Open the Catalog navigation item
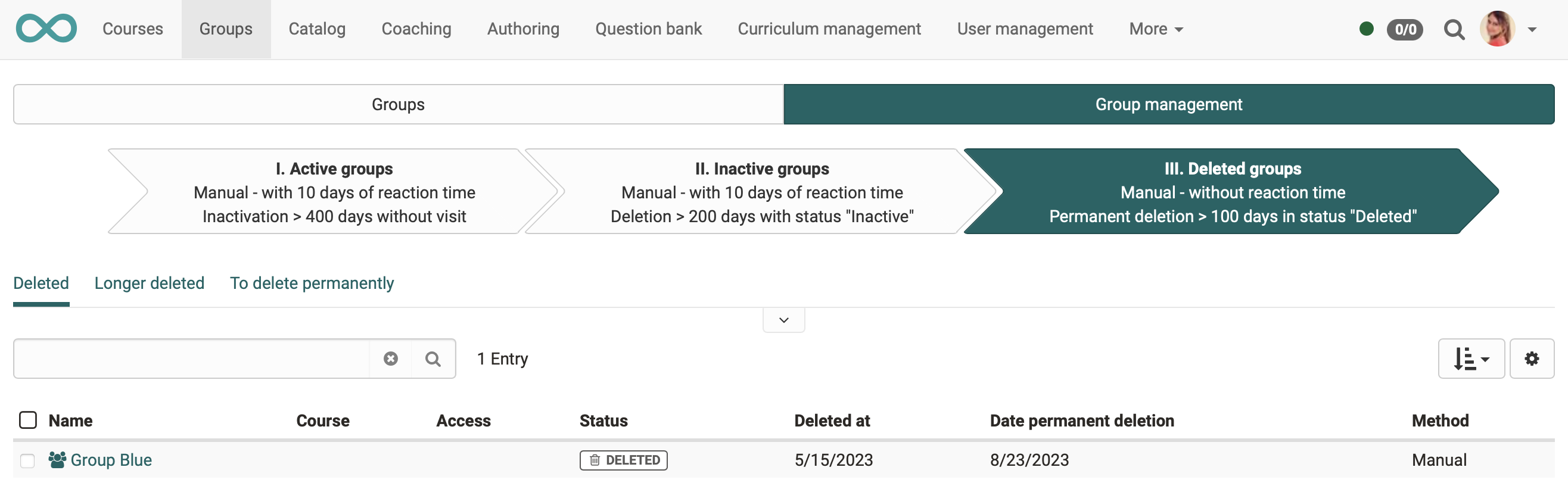This screenshot has height=492, width=1568. [x=316, y=29]
